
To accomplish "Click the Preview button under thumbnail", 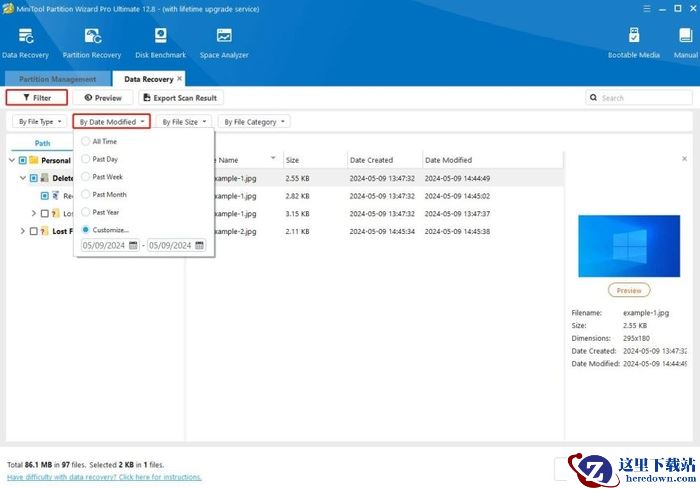I will [629, 290].
